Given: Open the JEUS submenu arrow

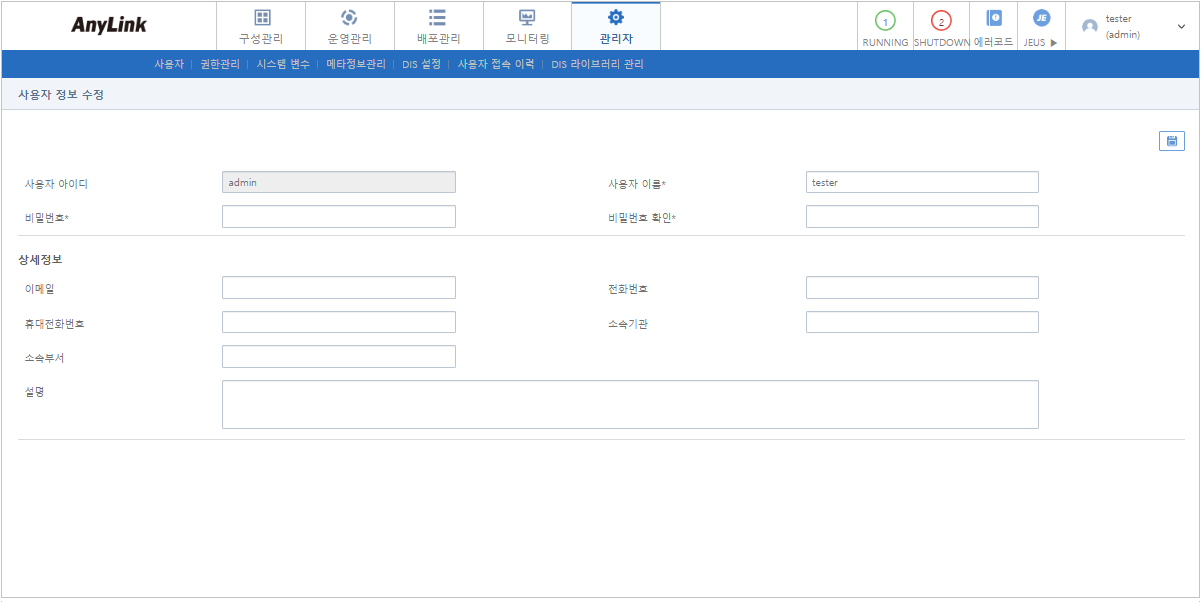Looking at the screenshot, I should (x=1051, y=43).
